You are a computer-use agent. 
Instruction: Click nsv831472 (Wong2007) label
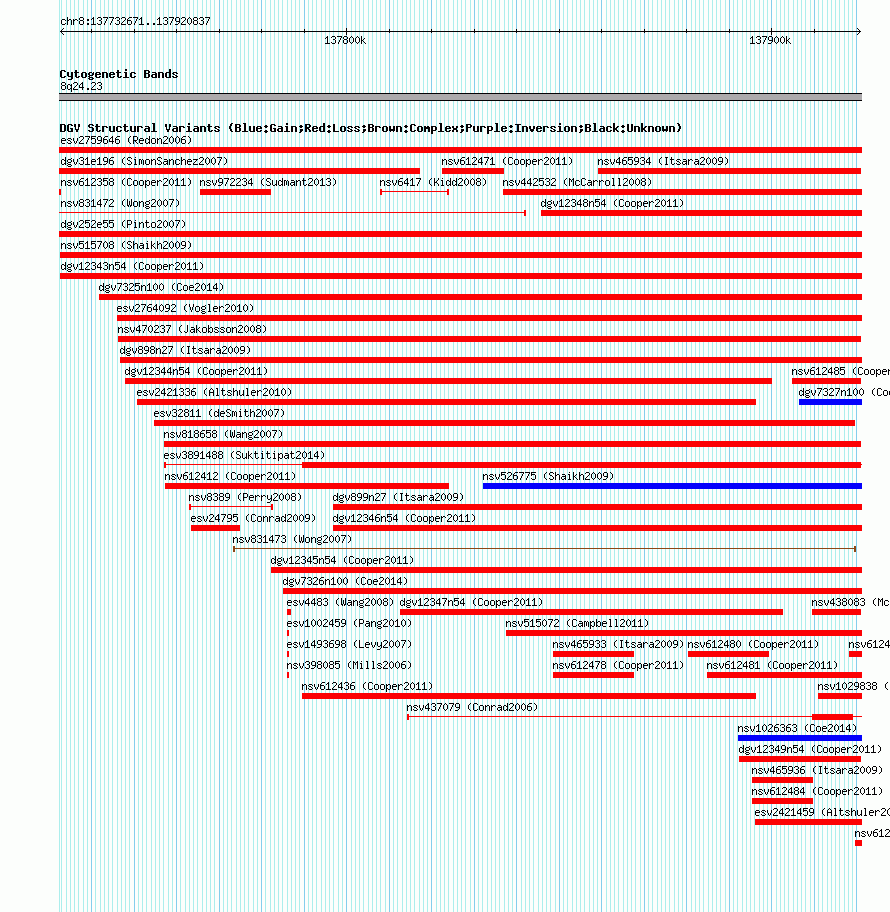click(x=120, y=203)
